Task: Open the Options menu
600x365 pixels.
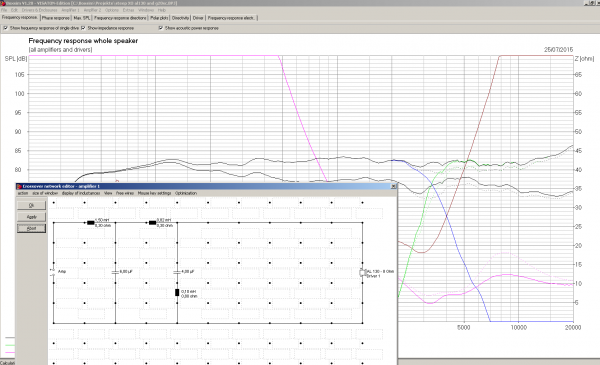Action: pyautogui.click(x=112, y=10)
